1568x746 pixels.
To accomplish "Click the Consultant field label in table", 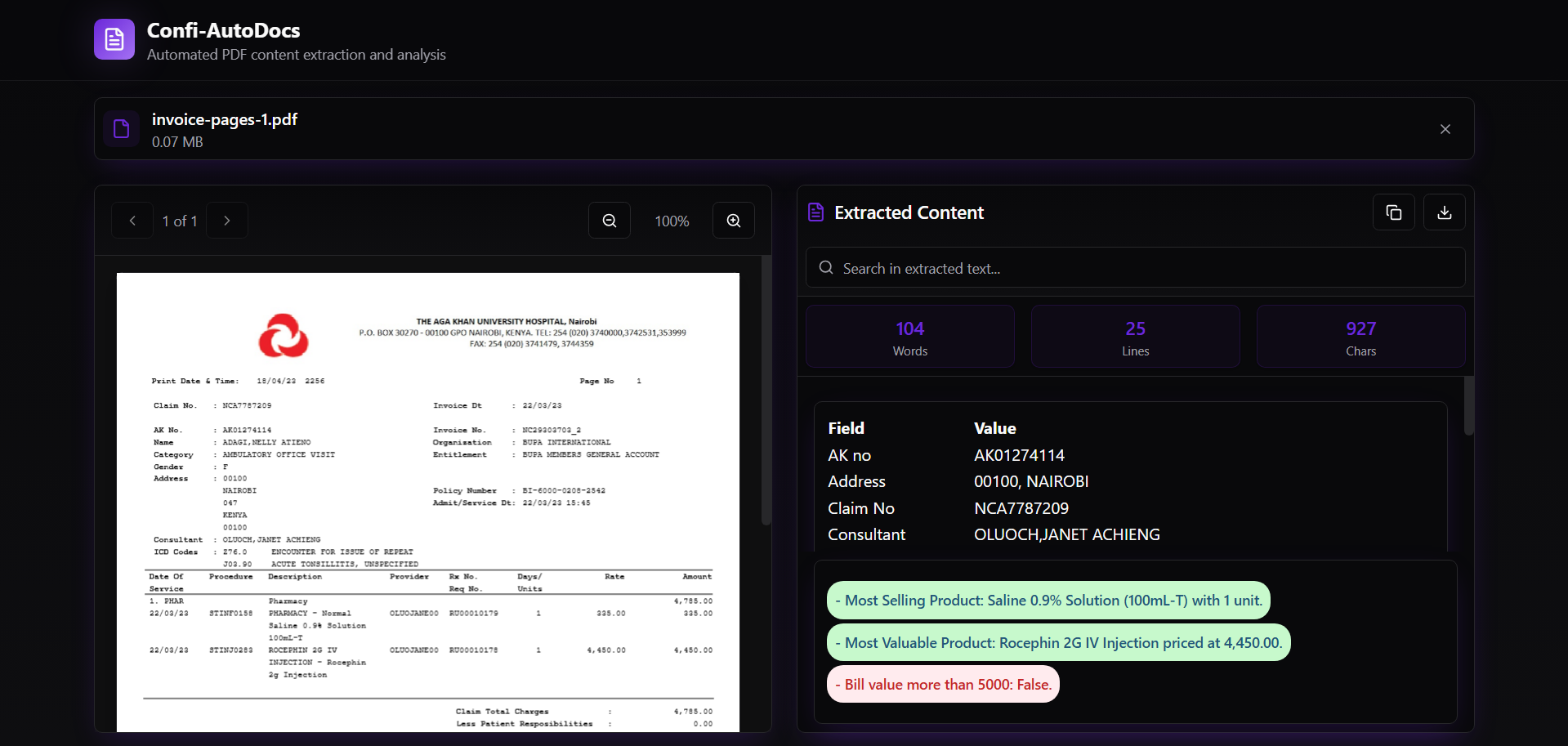I will coord(866,534).
